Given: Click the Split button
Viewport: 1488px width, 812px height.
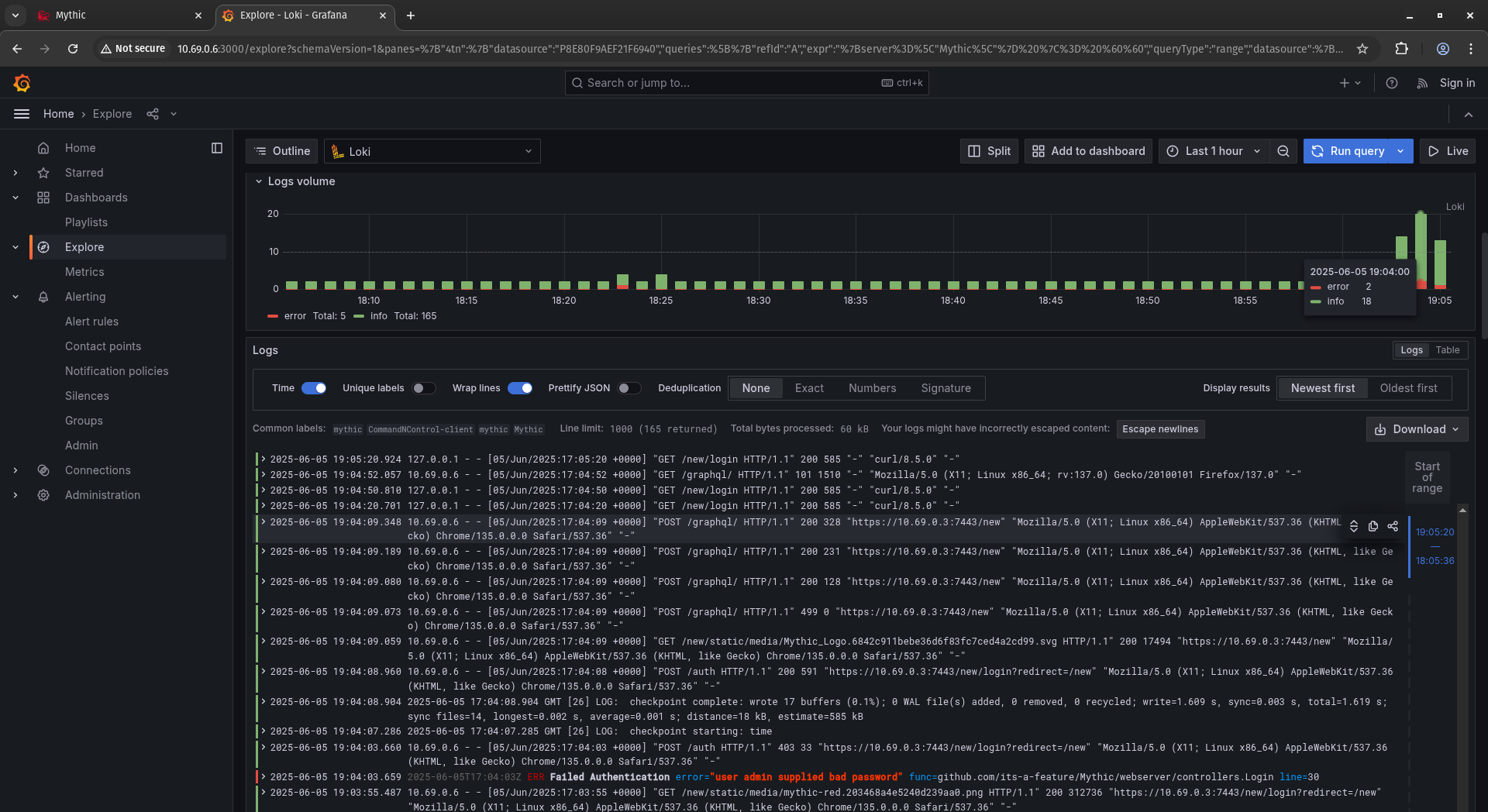Looking at the screenshot, I should point(989,151).
